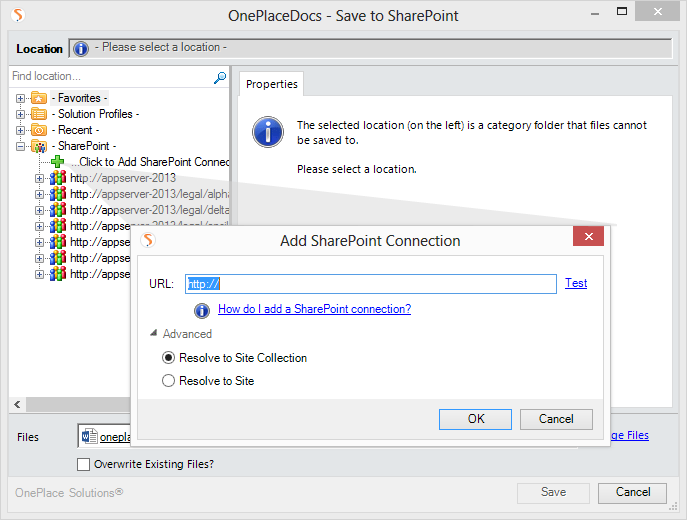Image resolution: width=687 pixels, height=520 pixels.
Task: Collapse the Advanced section
Action: tap(154, 334)
